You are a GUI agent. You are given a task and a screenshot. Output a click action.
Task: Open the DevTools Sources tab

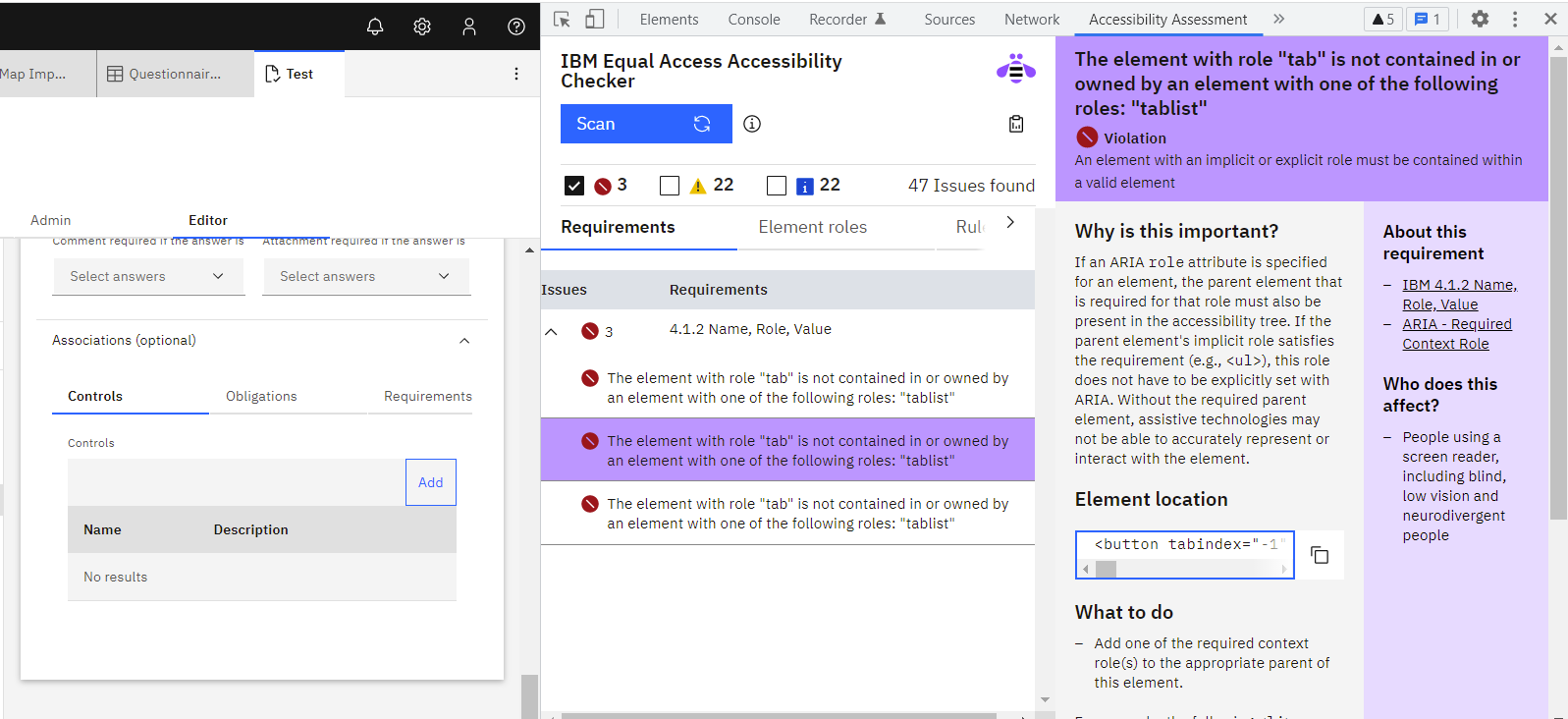coord(949,19)
